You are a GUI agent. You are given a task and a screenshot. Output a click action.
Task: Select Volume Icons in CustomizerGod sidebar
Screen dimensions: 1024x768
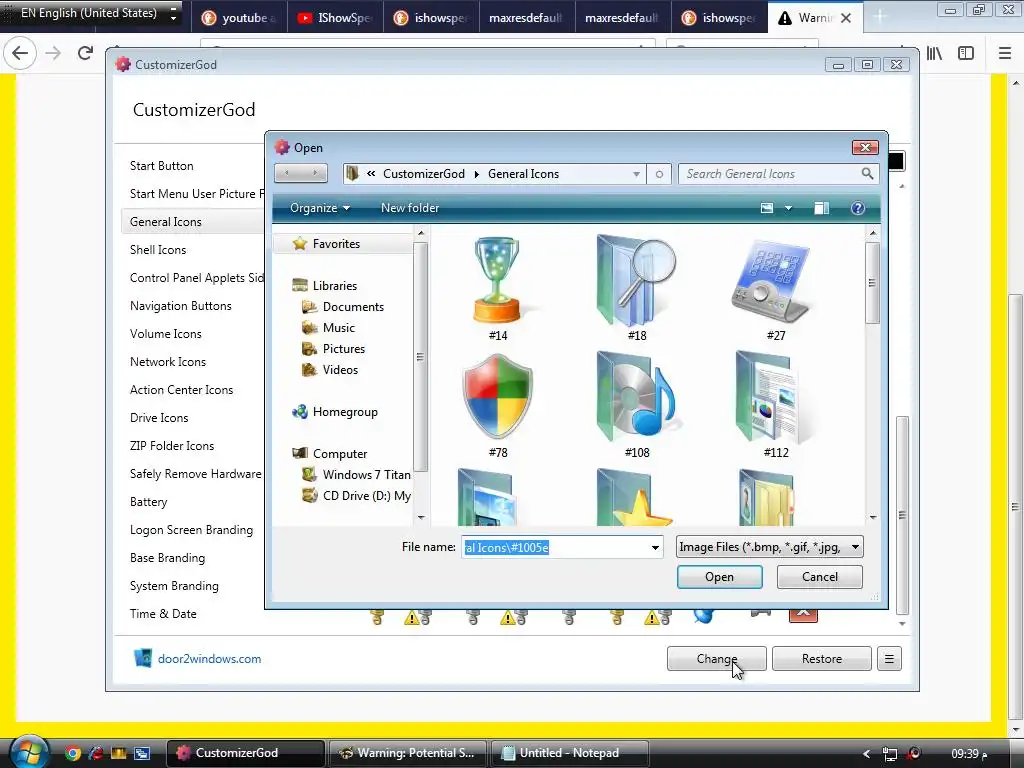(165, 334)
